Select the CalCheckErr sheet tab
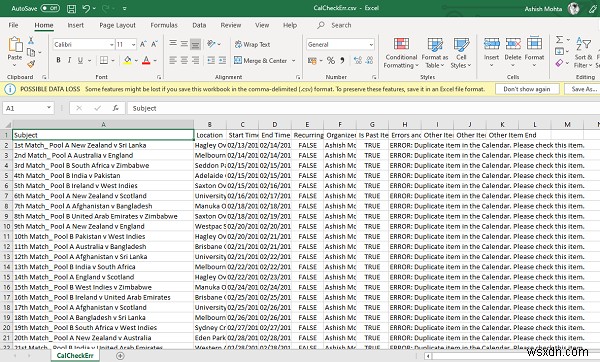Image resolution: width=600 pixels, height=362 pixels. tap(75, 355)
